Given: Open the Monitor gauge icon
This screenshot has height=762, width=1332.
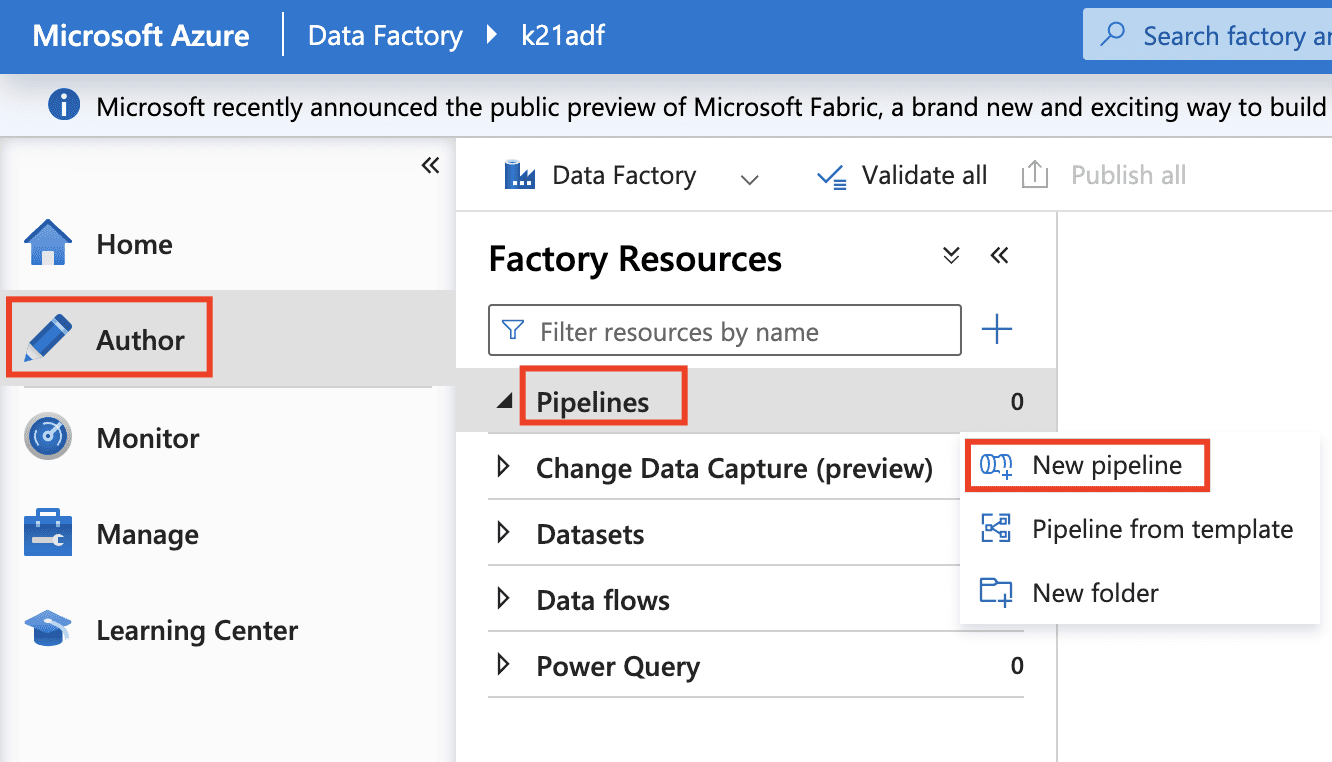Looking at the screenshot, I should (48, 438).
